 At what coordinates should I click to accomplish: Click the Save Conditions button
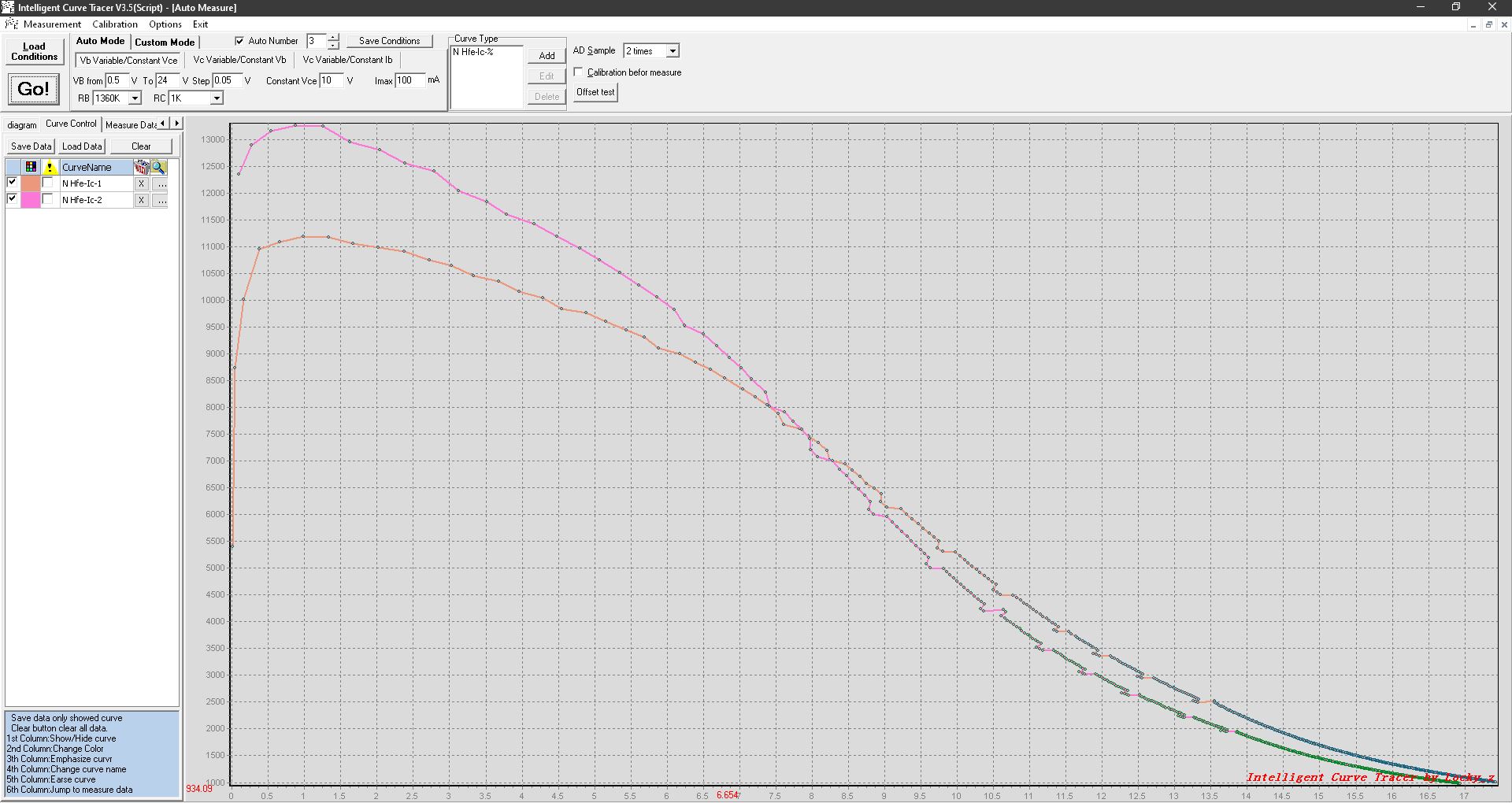[x=390, y=41]
